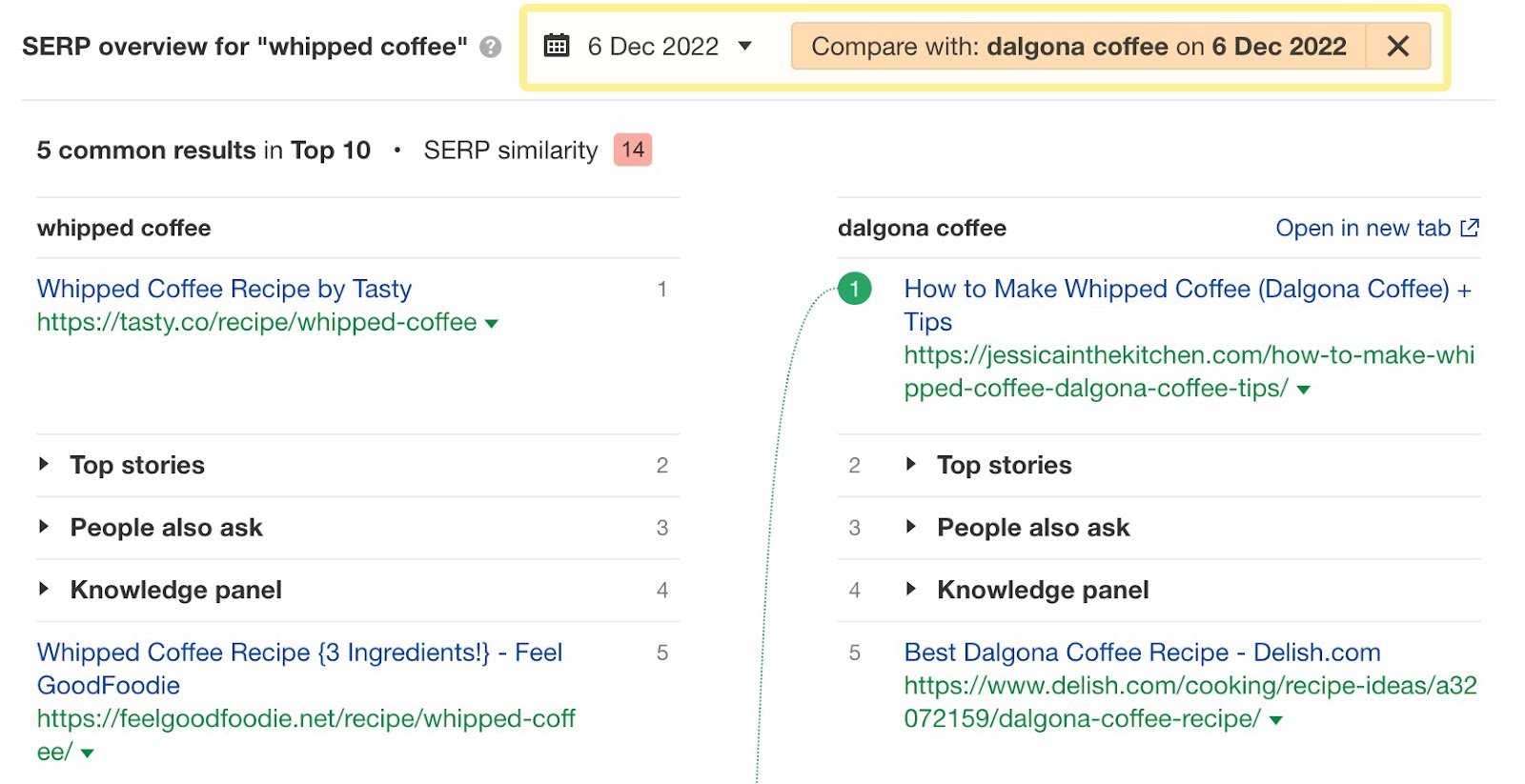Click the 'whipped coffee' column heading

point(124,228)
